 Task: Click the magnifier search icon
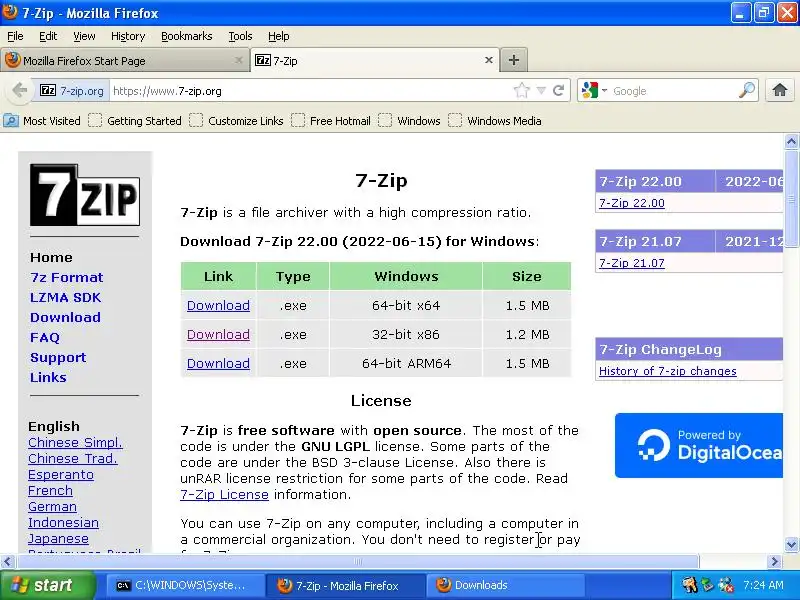point(746,91)
